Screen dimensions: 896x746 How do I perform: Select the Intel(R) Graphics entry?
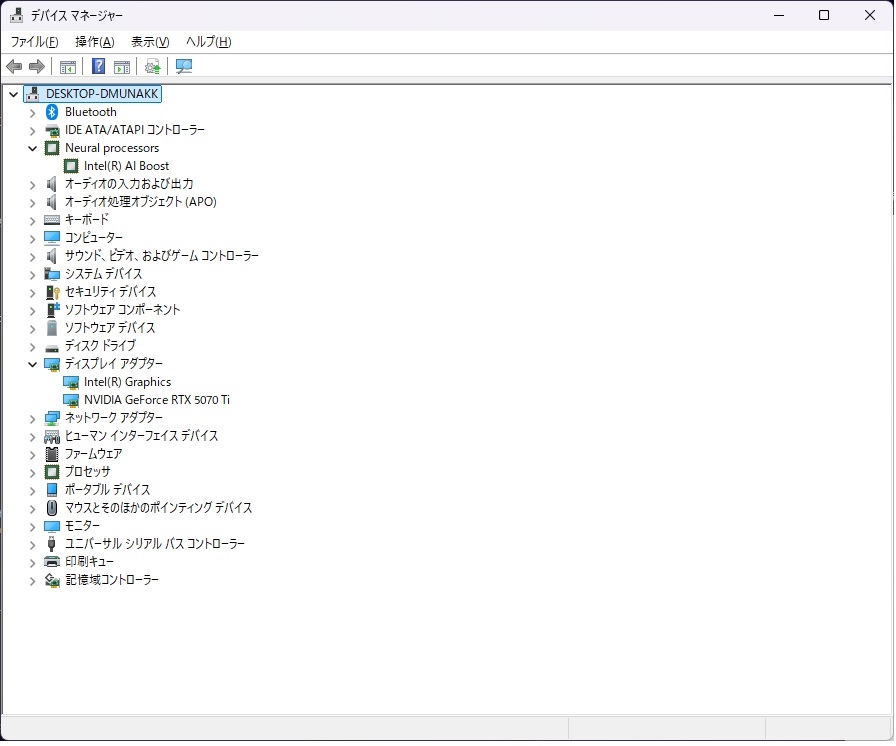tap(127, 382)
